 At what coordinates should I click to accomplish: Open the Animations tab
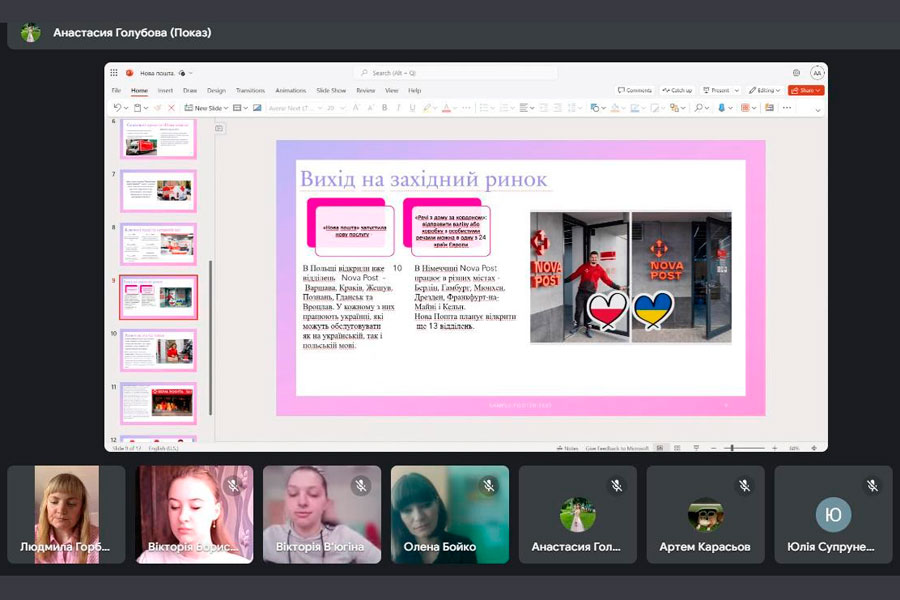290,90
